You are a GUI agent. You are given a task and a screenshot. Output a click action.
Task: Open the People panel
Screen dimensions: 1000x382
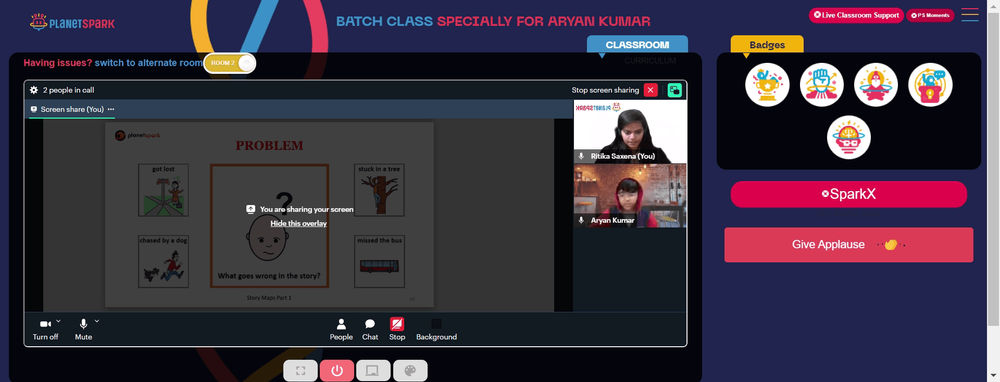pyautogui.click(x=341, y=329)
